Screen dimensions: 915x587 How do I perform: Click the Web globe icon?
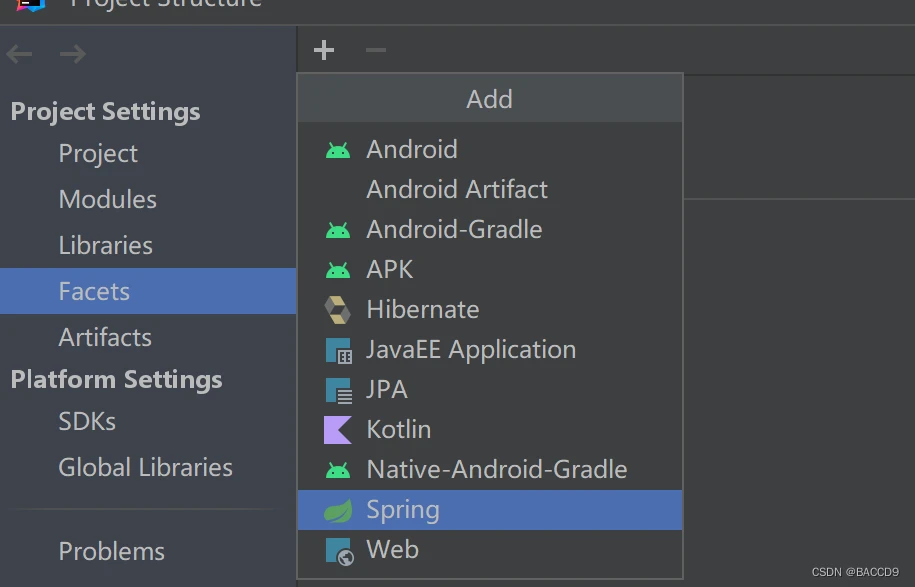tap(340, 551)
